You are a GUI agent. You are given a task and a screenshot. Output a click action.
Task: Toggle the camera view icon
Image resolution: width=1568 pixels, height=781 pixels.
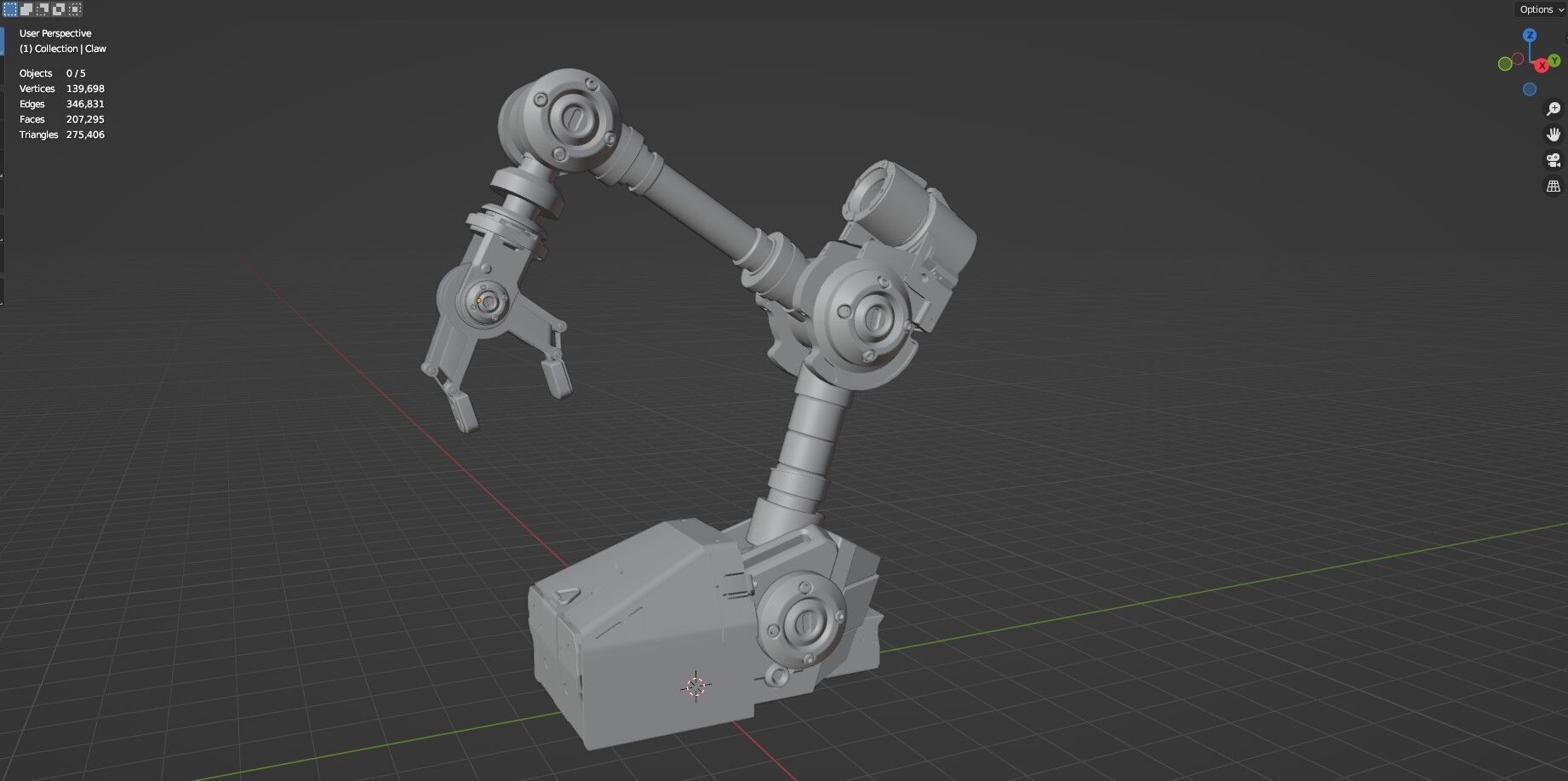click(x=1554, y=160)
